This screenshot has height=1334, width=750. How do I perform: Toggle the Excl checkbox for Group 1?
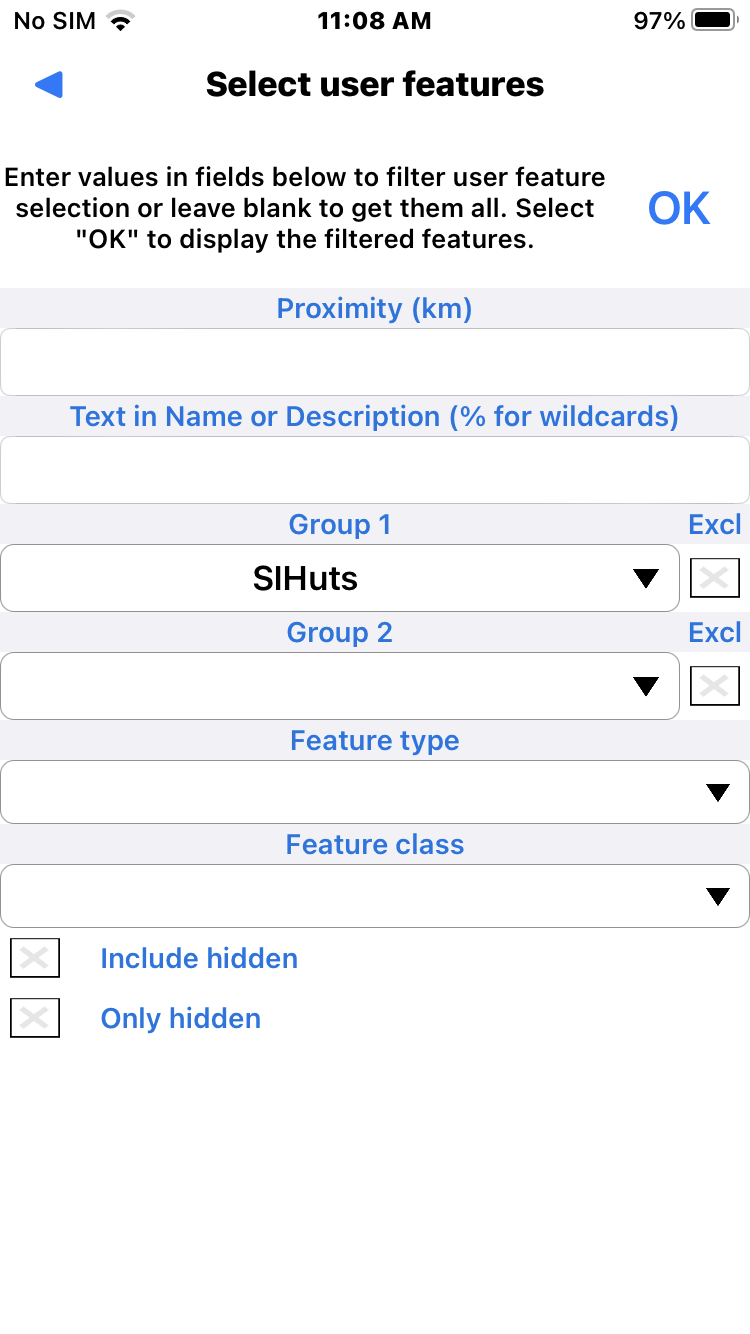pos(715,577)
